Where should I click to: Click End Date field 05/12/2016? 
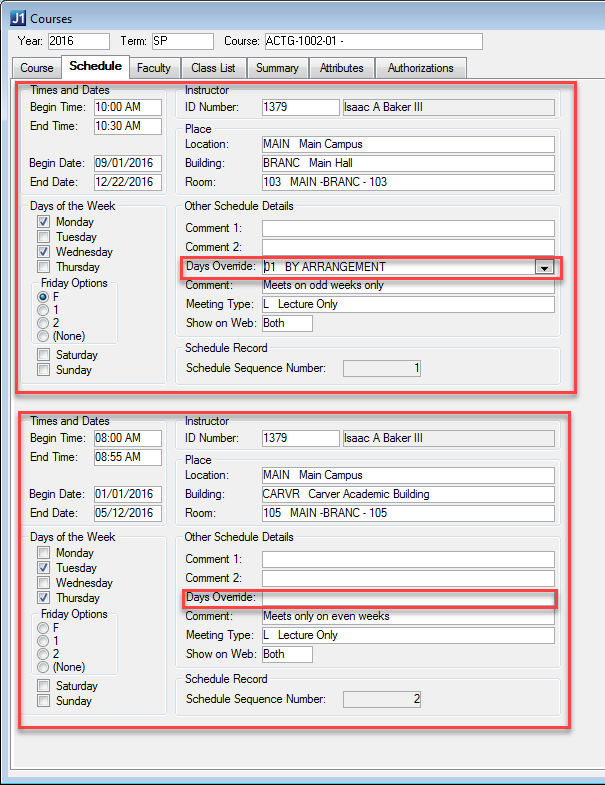128,513
